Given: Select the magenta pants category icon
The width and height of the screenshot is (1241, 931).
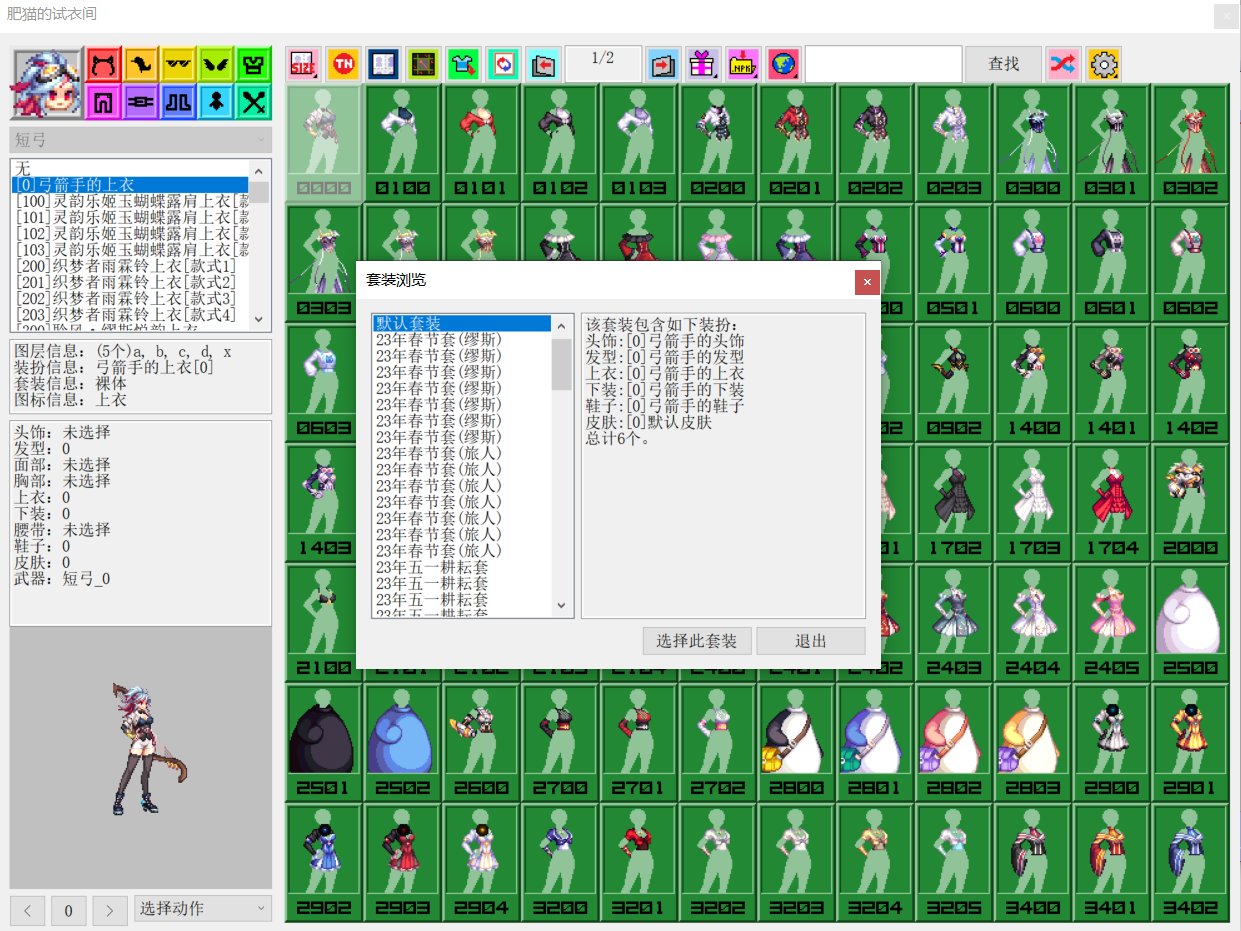Looking at the screenshot, I should pyautogui.click(x=103, y=102).
